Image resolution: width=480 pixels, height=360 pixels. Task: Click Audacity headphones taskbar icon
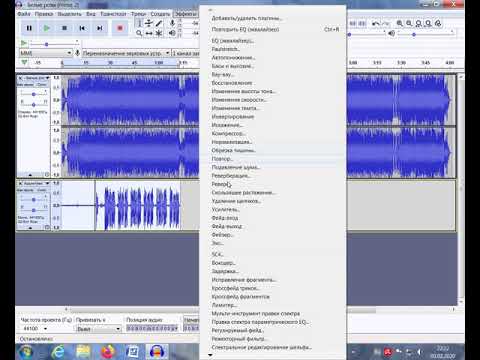[x=157, y=352]
